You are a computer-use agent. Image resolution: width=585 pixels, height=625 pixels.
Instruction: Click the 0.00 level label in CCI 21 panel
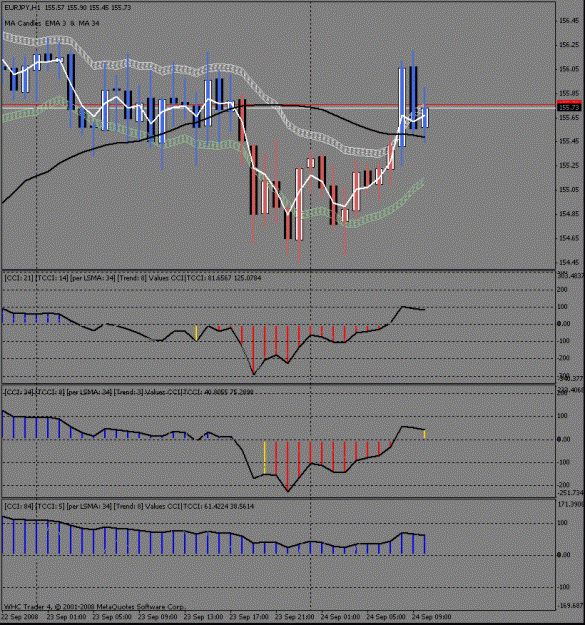click(x=563, y=324)
